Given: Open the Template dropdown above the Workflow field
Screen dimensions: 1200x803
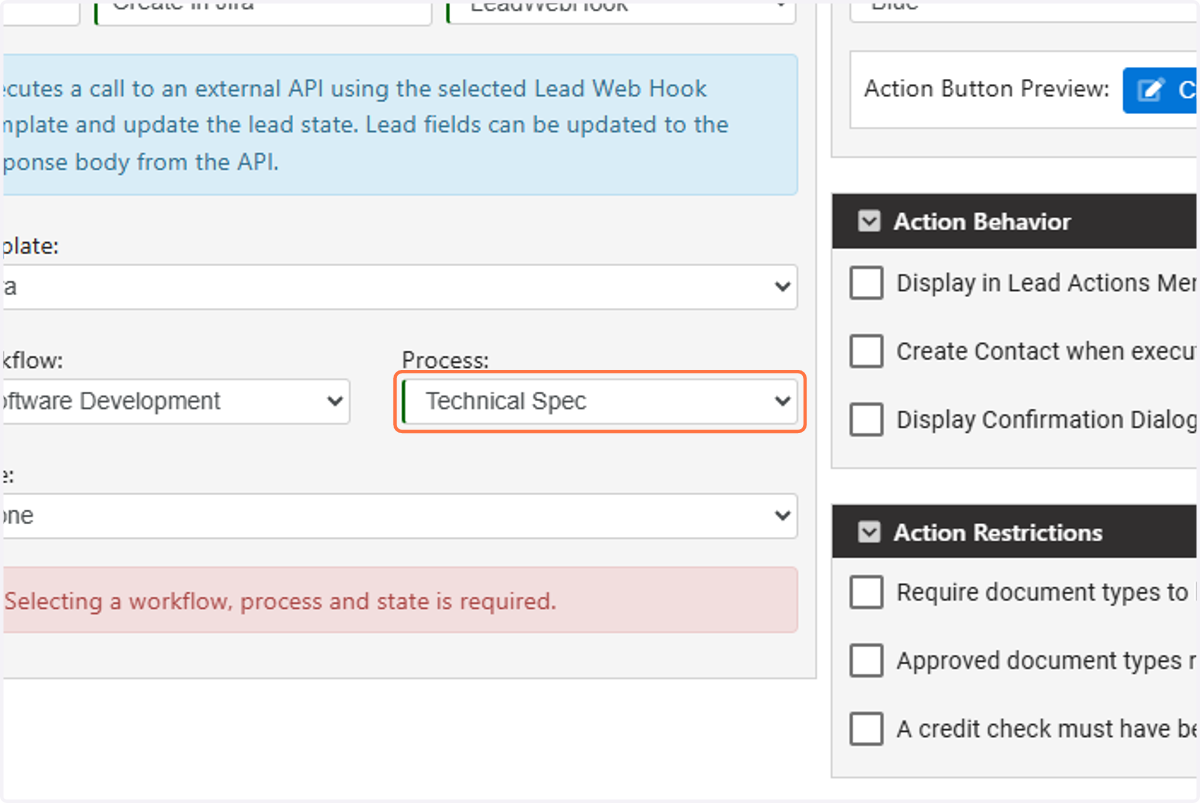Looking at the screenshot, I should 398,287.
